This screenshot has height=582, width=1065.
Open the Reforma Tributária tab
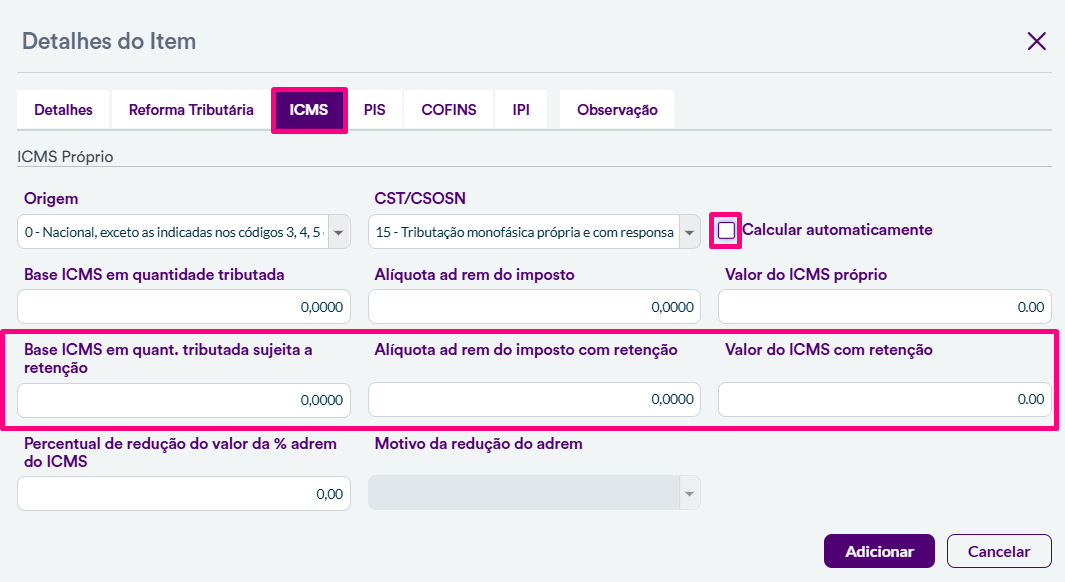pyautogui.click(x=191, y=110)
